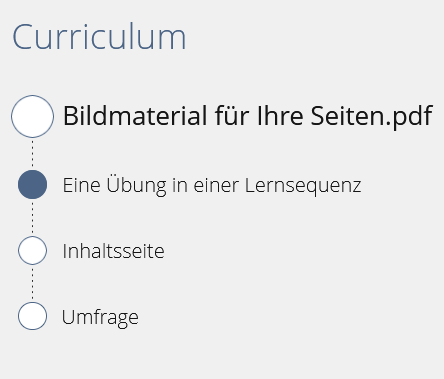Click the dotted line between Übung and Inhaltsseite
Image resolution: width=444 pixels, height=379 pixels.
(x=32, y=217)
